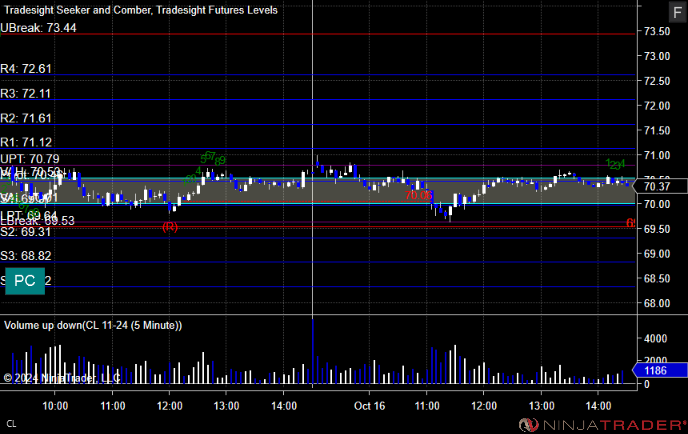Image resolution: width=688 pixels, height=434 pixels.
Task: Select the R3: 72.11 level label
Action: (x=25, y=93)
